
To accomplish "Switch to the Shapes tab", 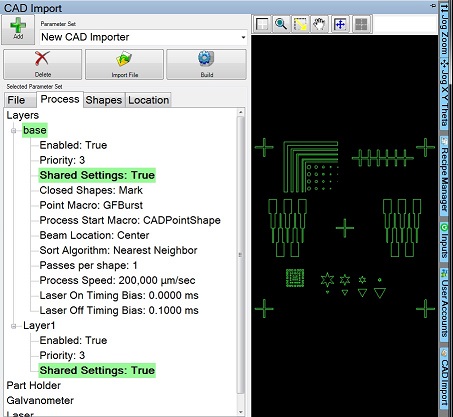I will tap(104, 100).
